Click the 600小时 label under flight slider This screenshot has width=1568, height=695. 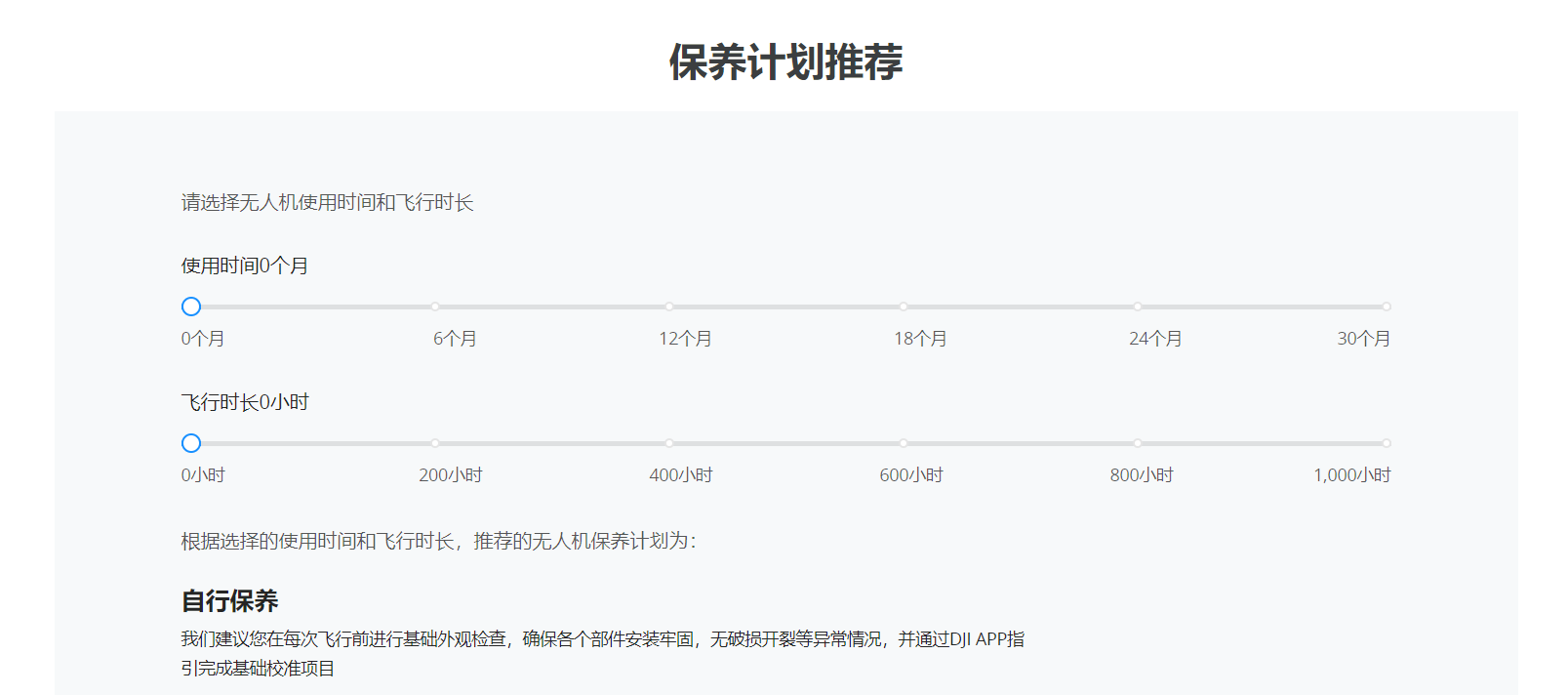[910, 475]
